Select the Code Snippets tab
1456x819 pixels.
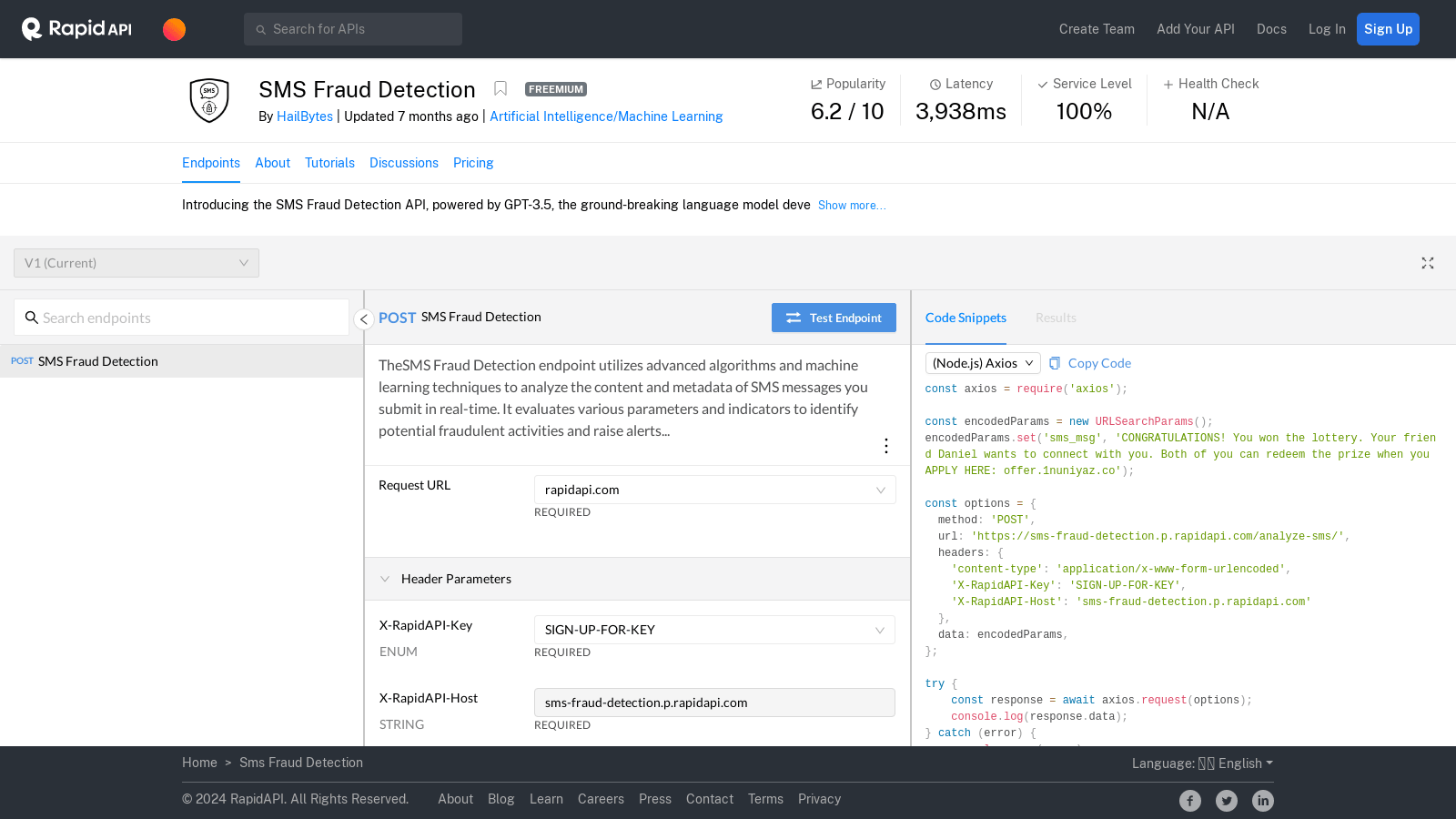(x=966, y=318)
